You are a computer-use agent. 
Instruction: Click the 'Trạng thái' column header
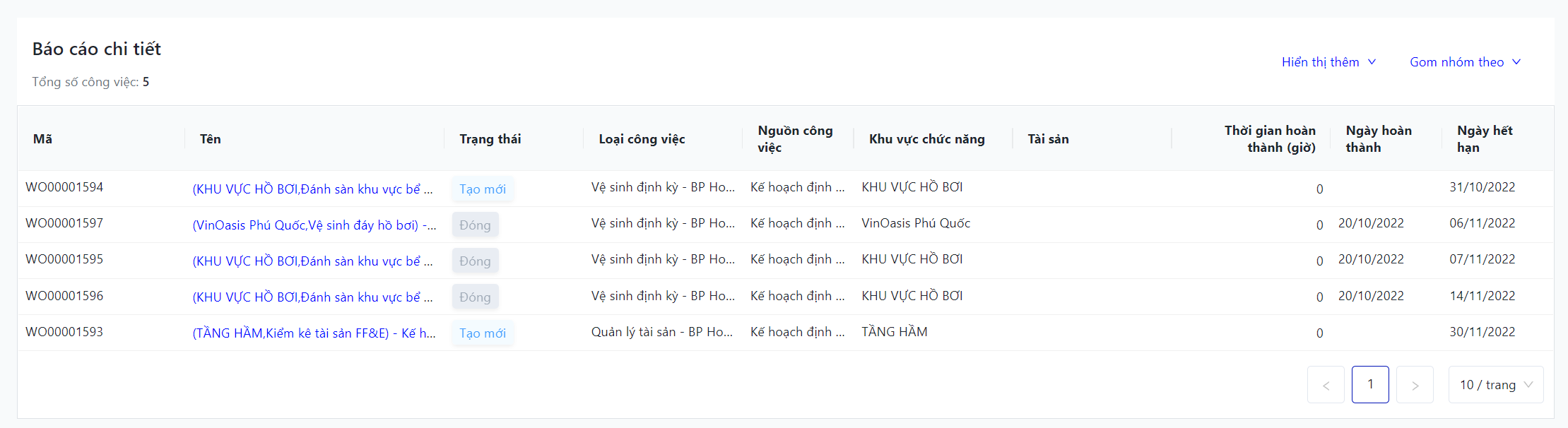tap(490, 139)
